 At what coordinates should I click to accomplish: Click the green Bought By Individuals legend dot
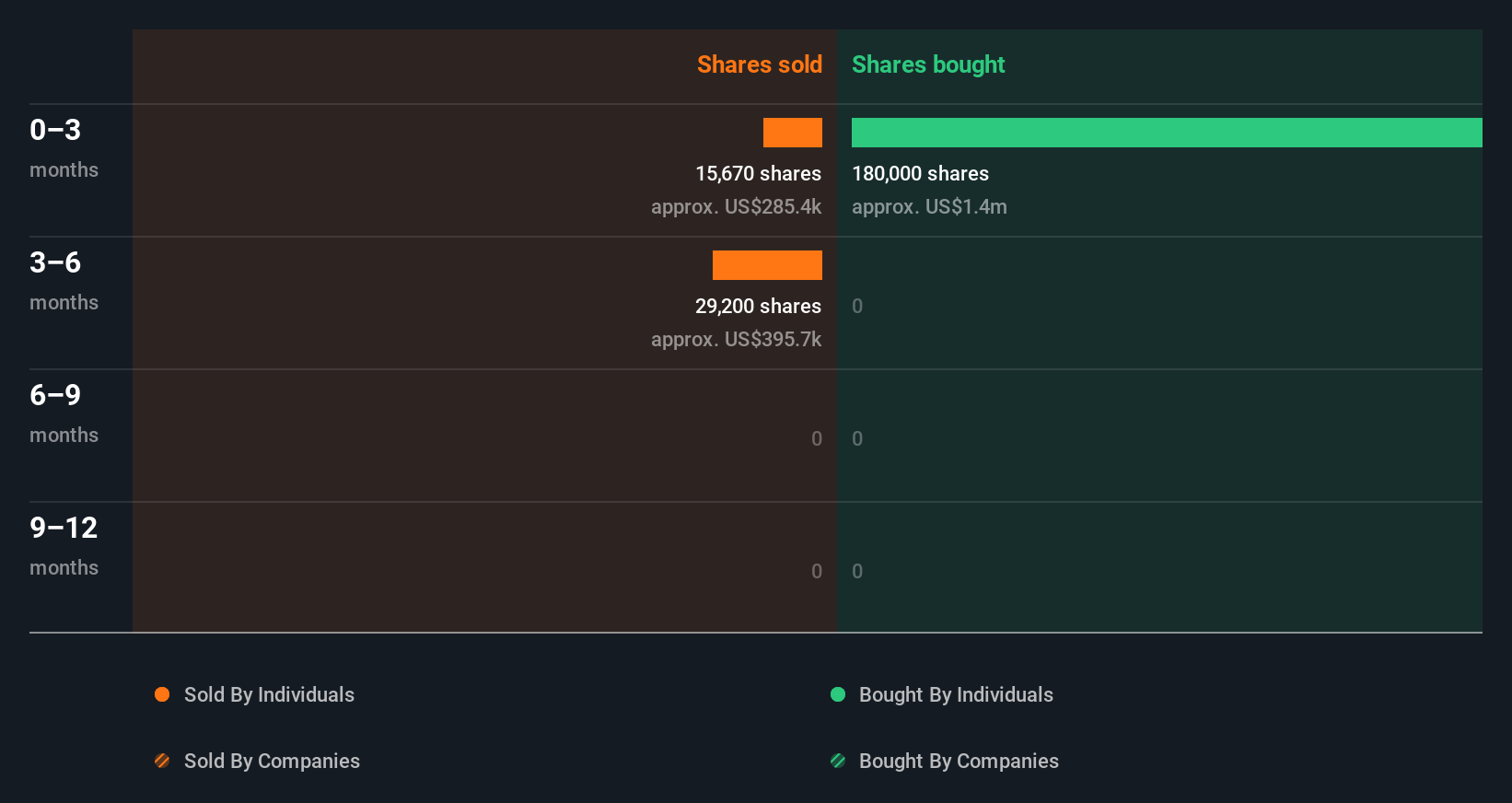tap(838, 694)
